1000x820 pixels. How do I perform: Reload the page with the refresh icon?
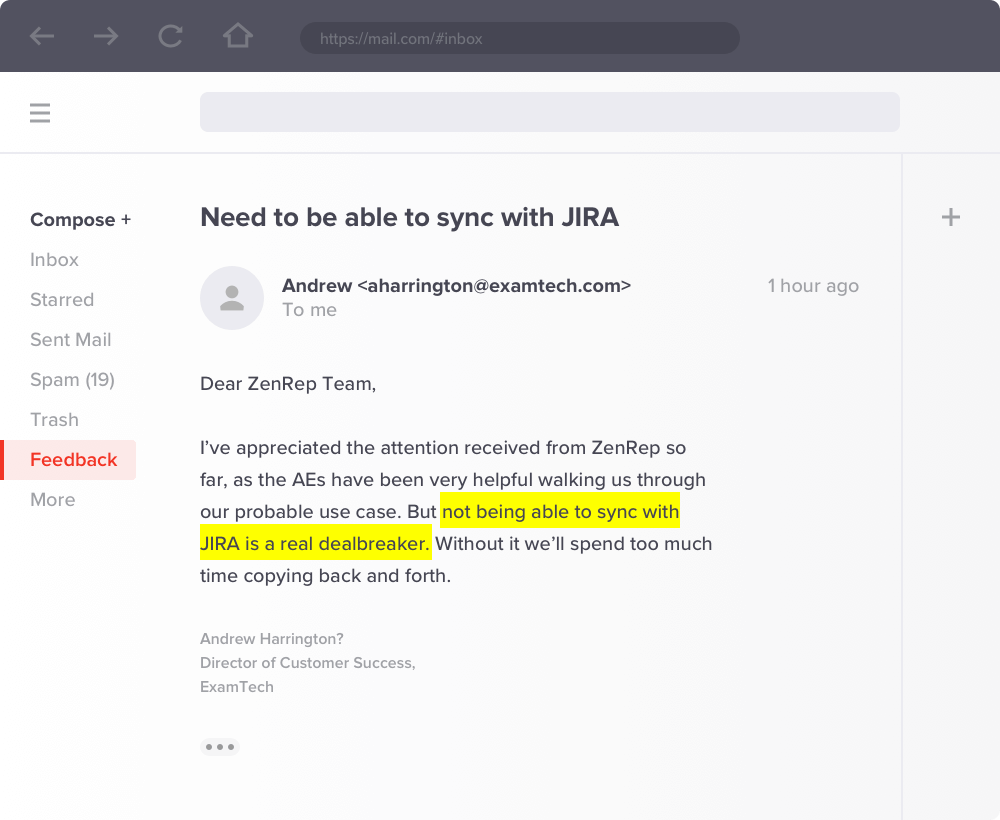170,36
